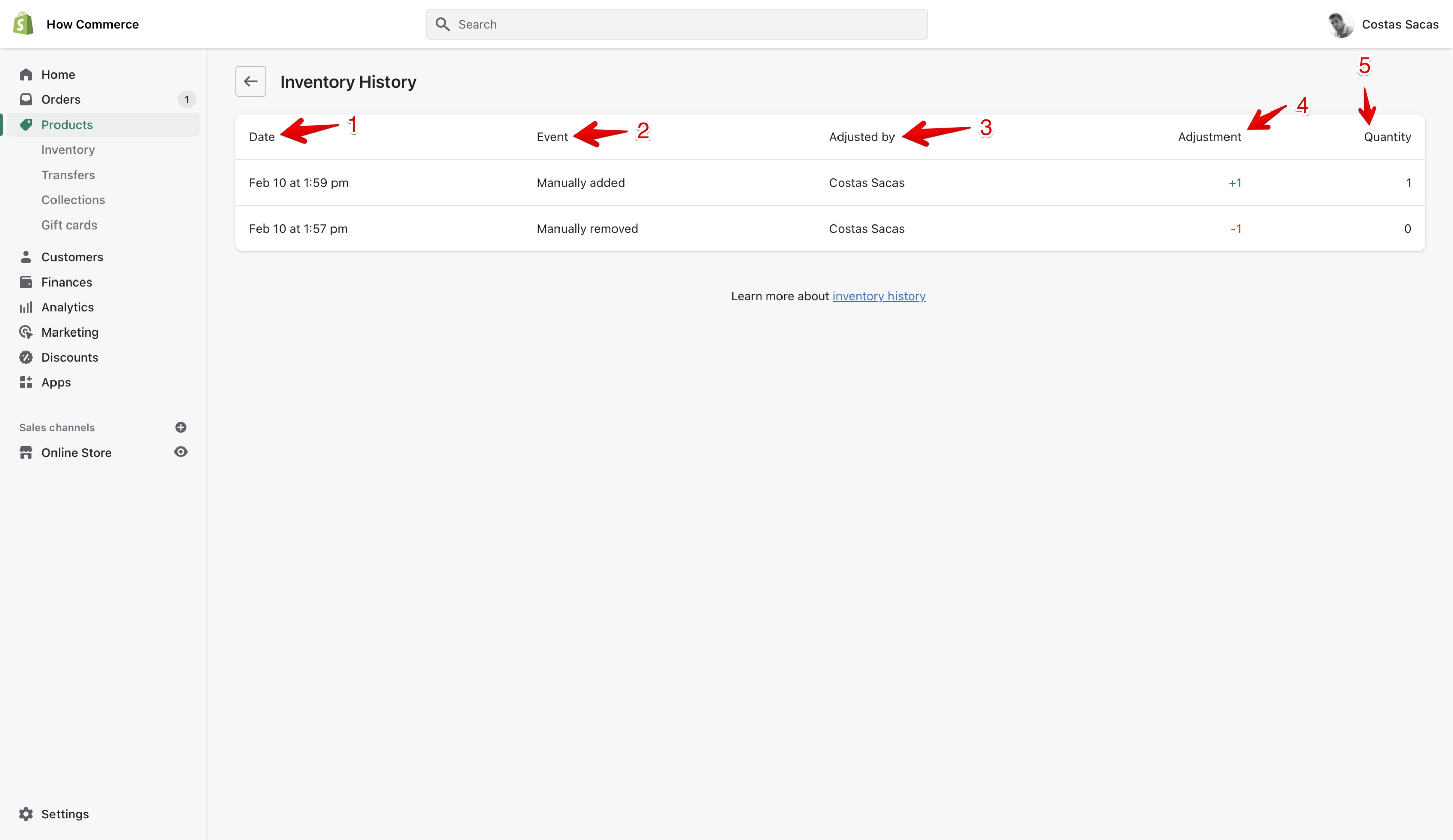Select the Feb 10 at 1:57 pm cell

(298, 229)
